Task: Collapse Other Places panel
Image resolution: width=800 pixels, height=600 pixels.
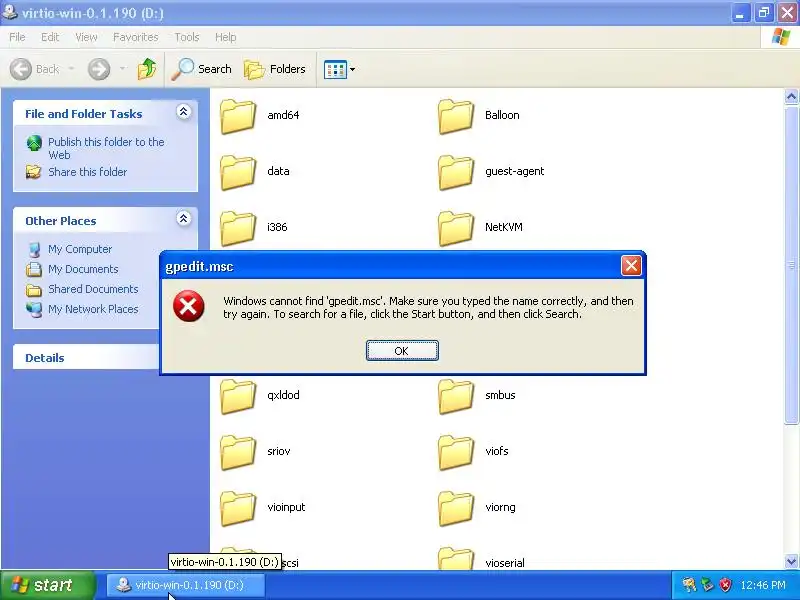Action: pyautogui.click(x=183, y=219)
